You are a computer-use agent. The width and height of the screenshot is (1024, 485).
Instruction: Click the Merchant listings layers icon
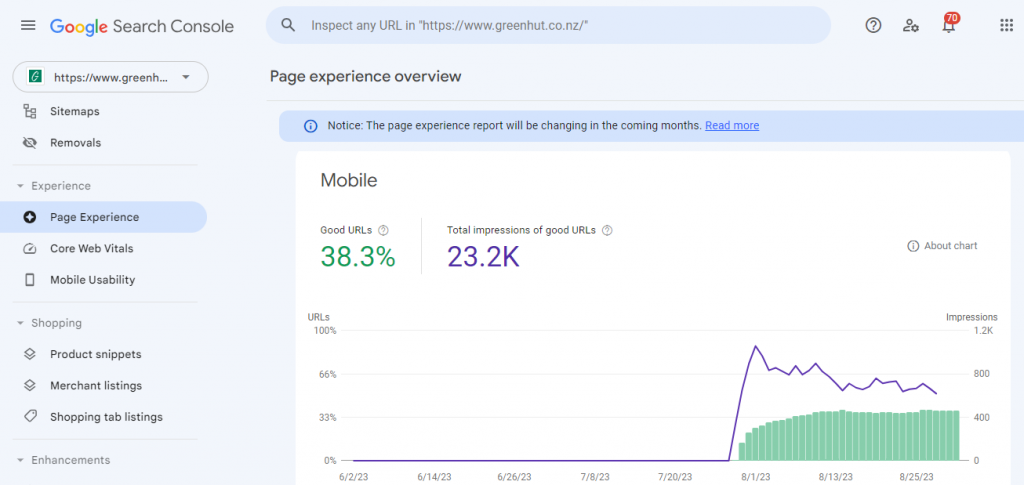click(x=29, y=386)
